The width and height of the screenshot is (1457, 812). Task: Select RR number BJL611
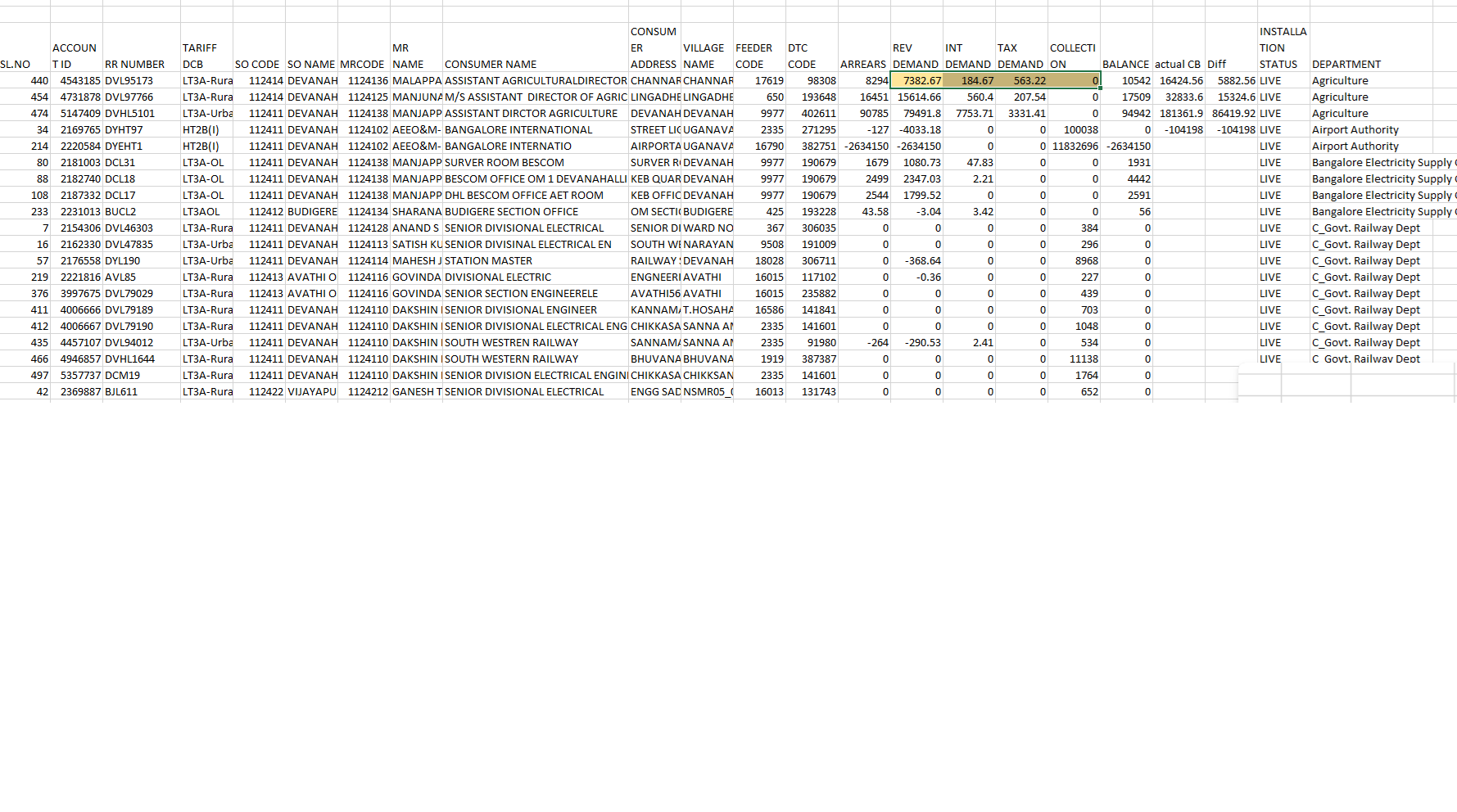tap(142, 391)
